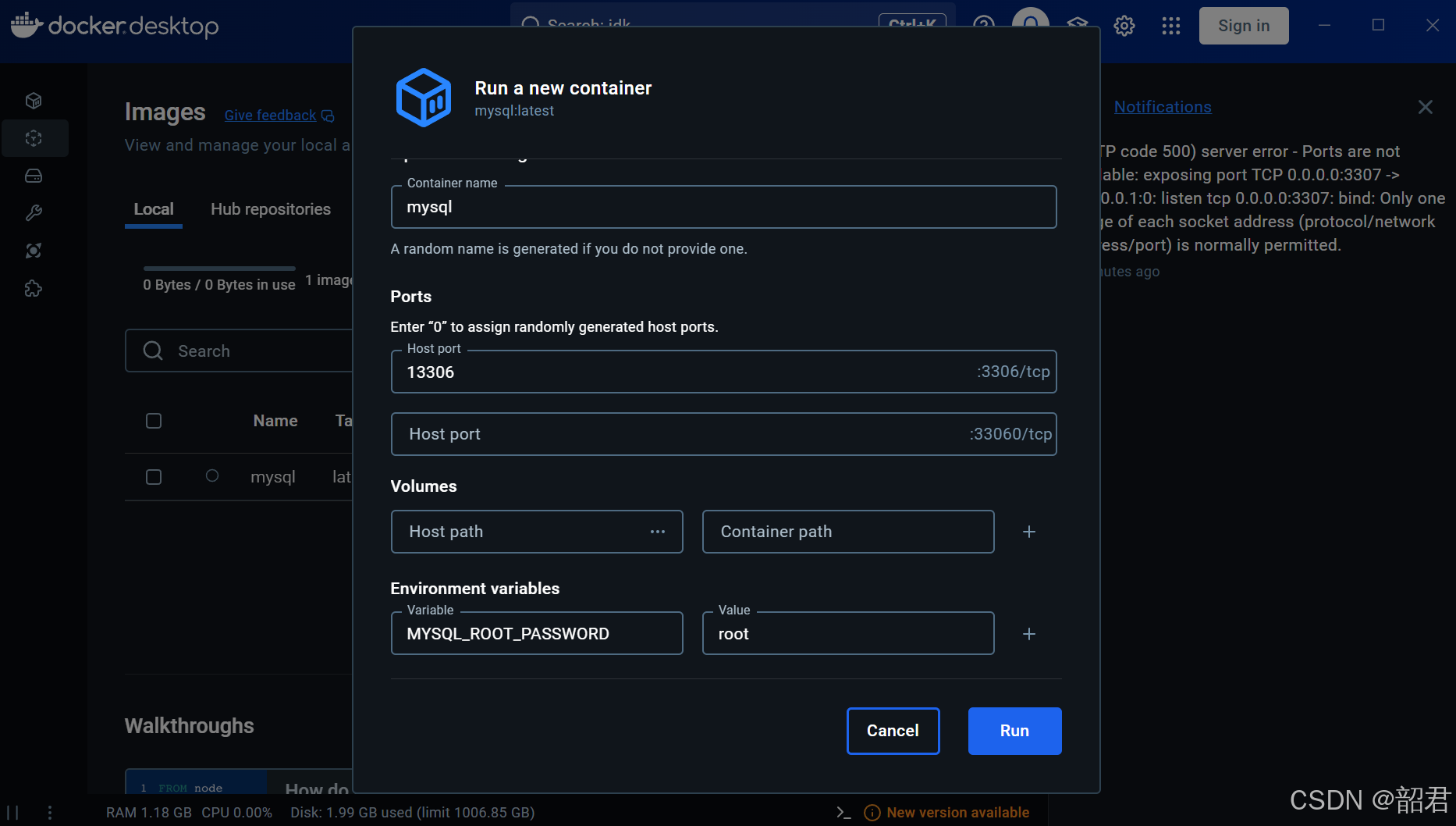Open Docker Scout sidebar icon
Image resolution: width=1456 pixels, height=826 pixels.
[x=34, y=251]
